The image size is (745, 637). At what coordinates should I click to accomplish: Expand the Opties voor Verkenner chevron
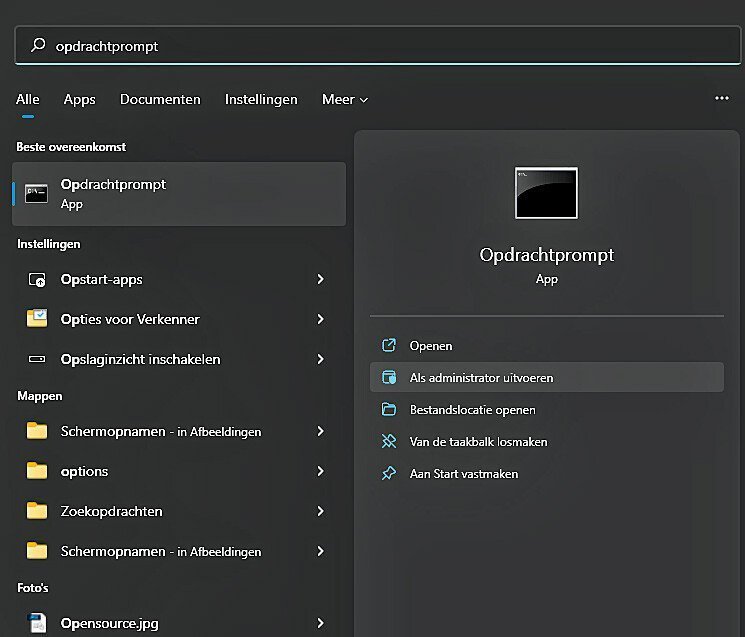[x=320, y=319]
